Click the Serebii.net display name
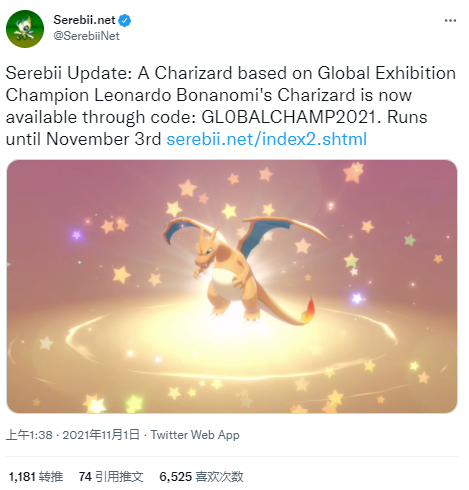Image resolution: width=469 pixels, height=490 pixels. (84, 20)
